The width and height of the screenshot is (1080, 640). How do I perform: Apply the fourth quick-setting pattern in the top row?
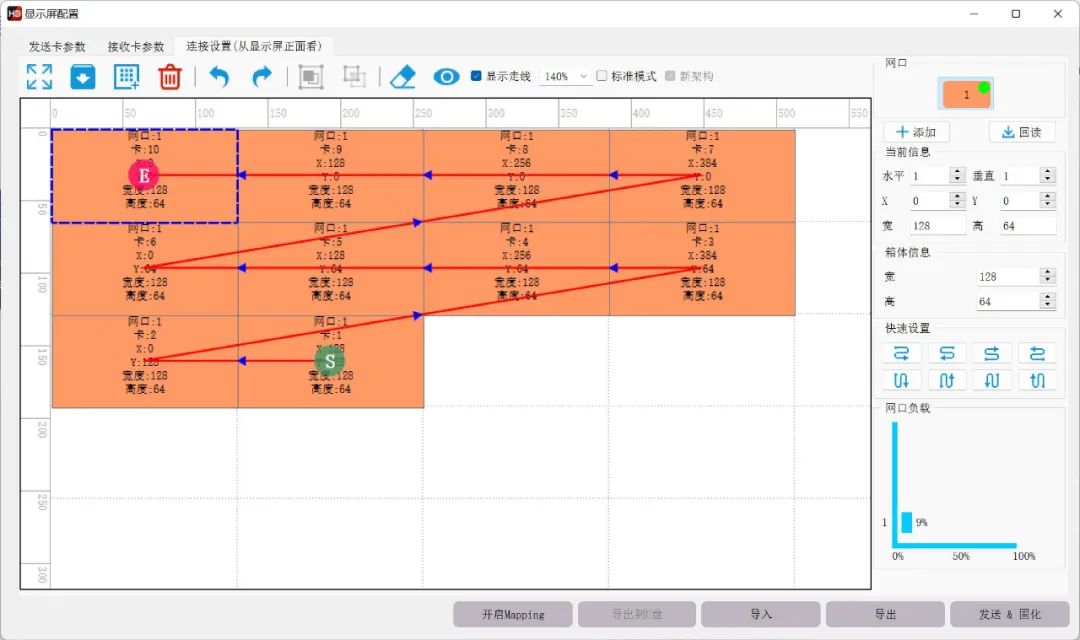pyautogui.click(x=1037, y=353)
